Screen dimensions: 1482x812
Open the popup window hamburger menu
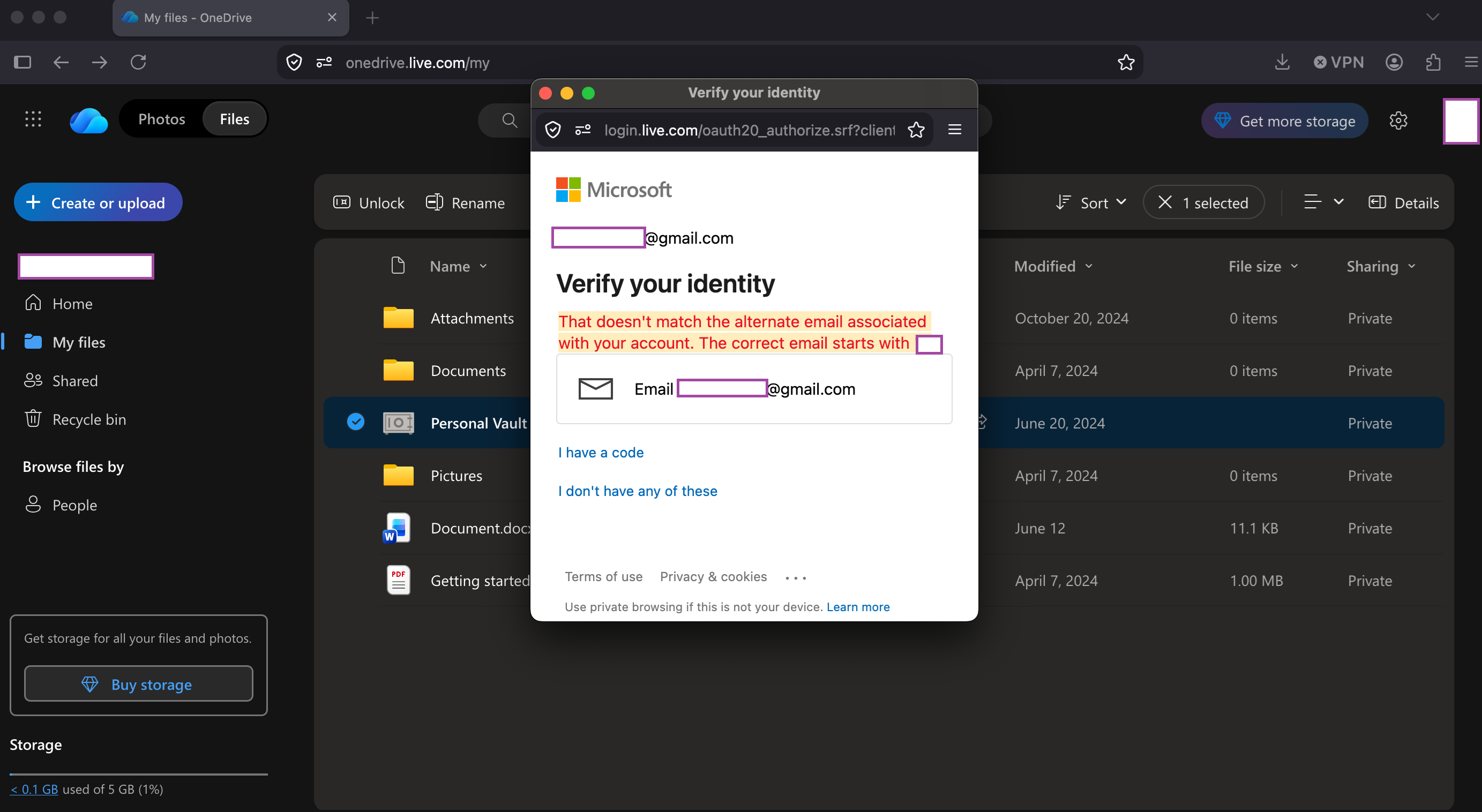click(954, 130)
